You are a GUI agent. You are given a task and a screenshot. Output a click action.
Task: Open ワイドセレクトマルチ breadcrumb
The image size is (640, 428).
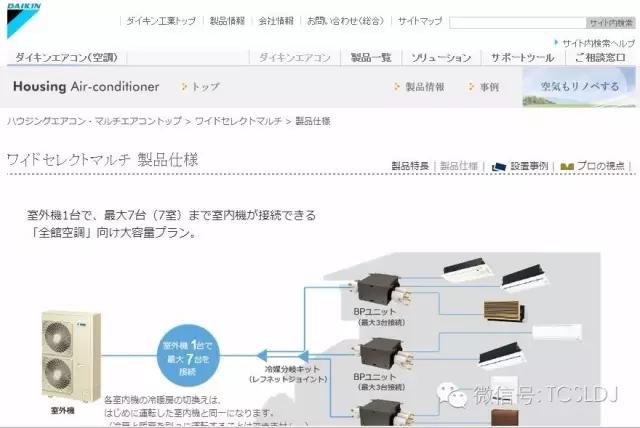pyautogui.click(x=238, y=121)
